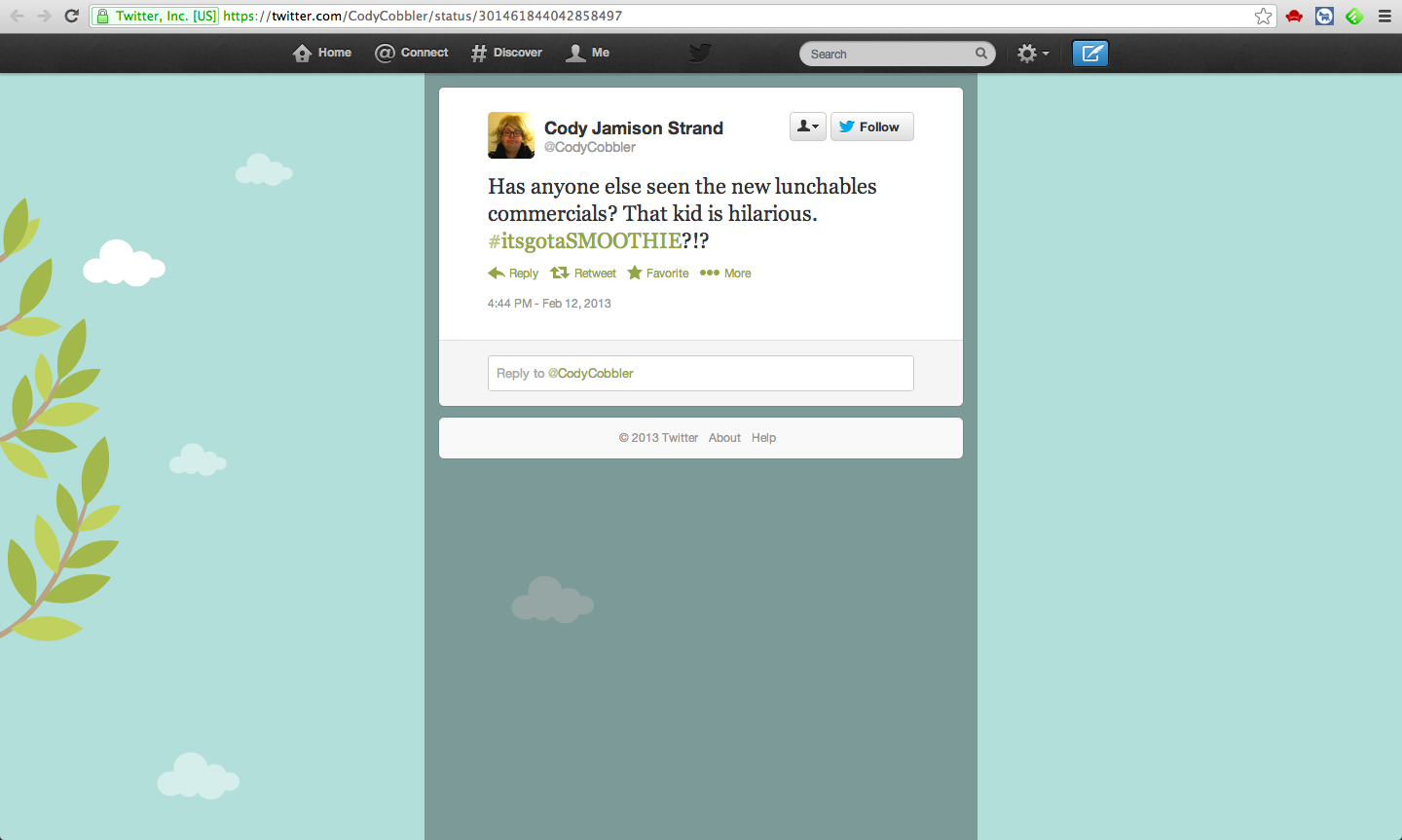Follow Cody Jamison Strand
Image resolution: width=1402 pixels, height=840 pixels.
pos(872,127)
